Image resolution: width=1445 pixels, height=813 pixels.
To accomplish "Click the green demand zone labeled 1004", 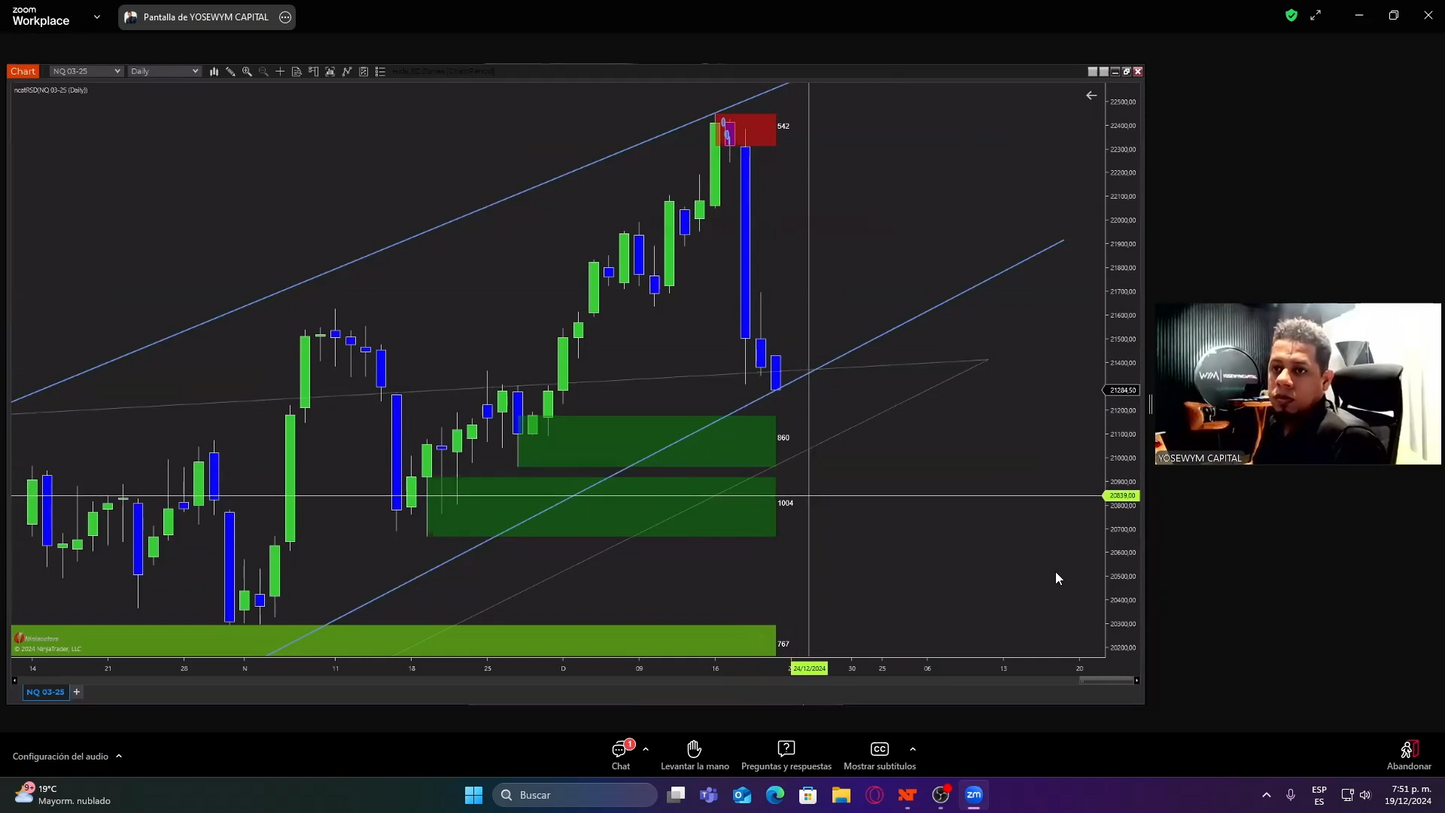I will pyautogui.click(x=601, y=506).
